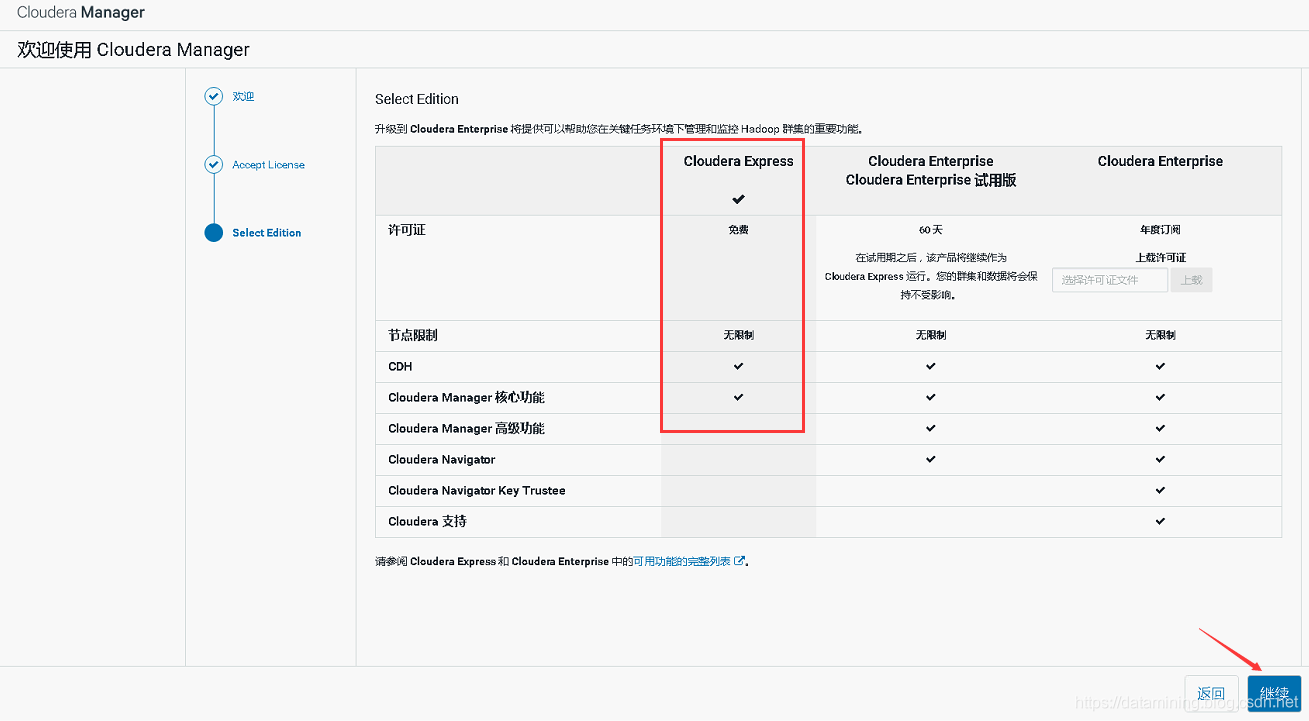Click Key Trustee checkmark in annual Enterprise column

click(1160, 490)
